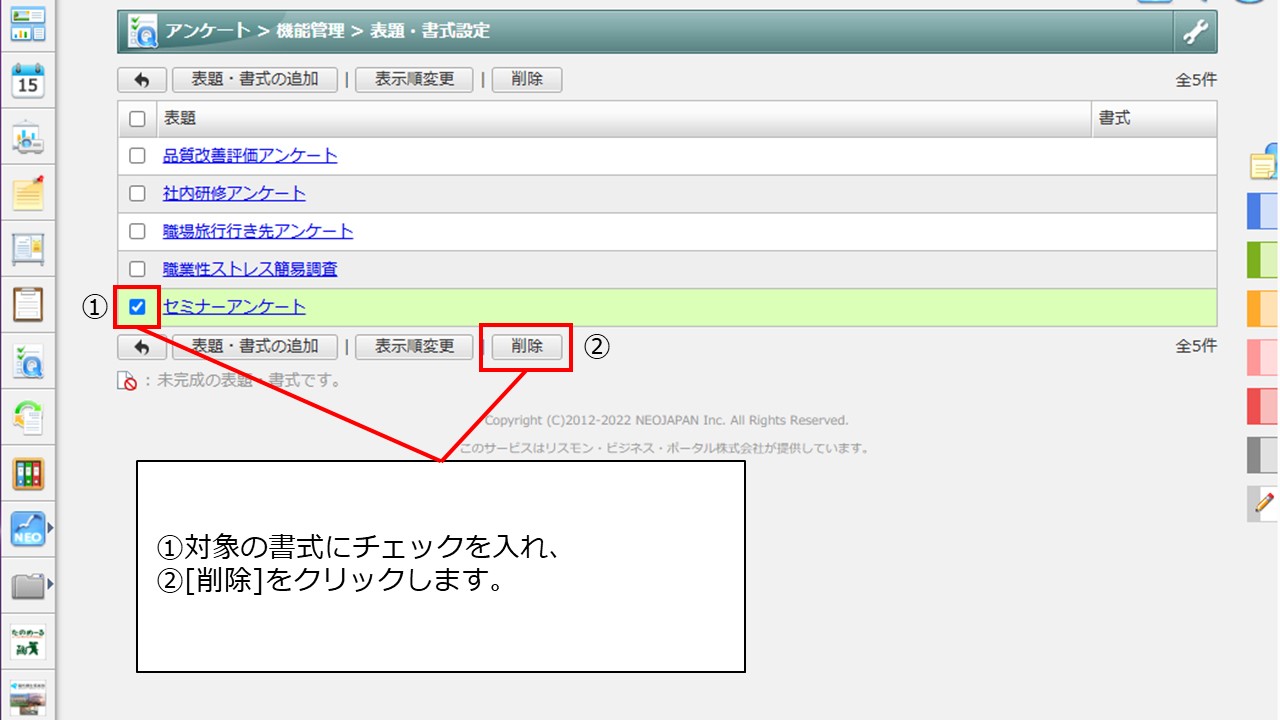
Task: Click the NEOJAPAN copyright footer text
Action: tap(666, 421)
